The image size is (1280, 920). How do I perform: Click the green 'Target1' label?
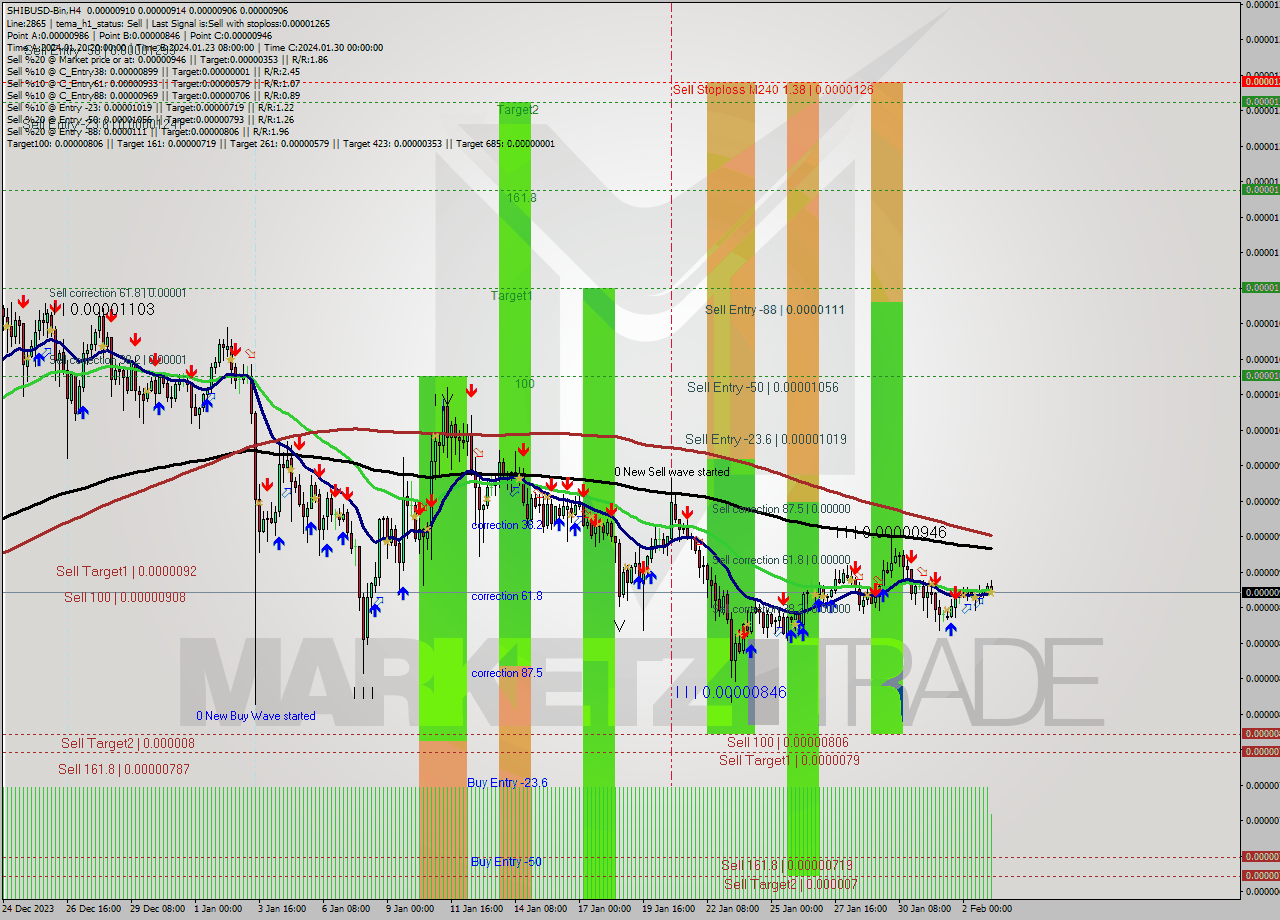click(511, 296)
